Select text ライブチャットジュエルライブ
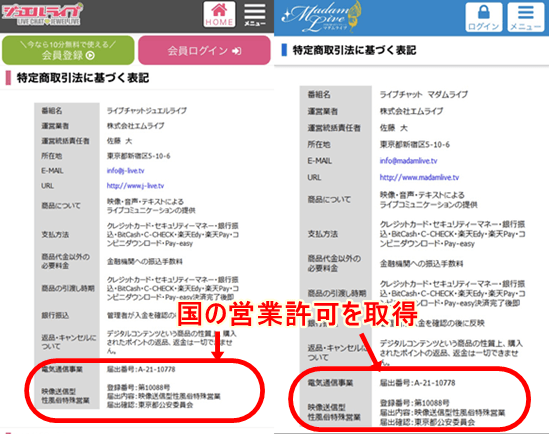 (147, 111)
